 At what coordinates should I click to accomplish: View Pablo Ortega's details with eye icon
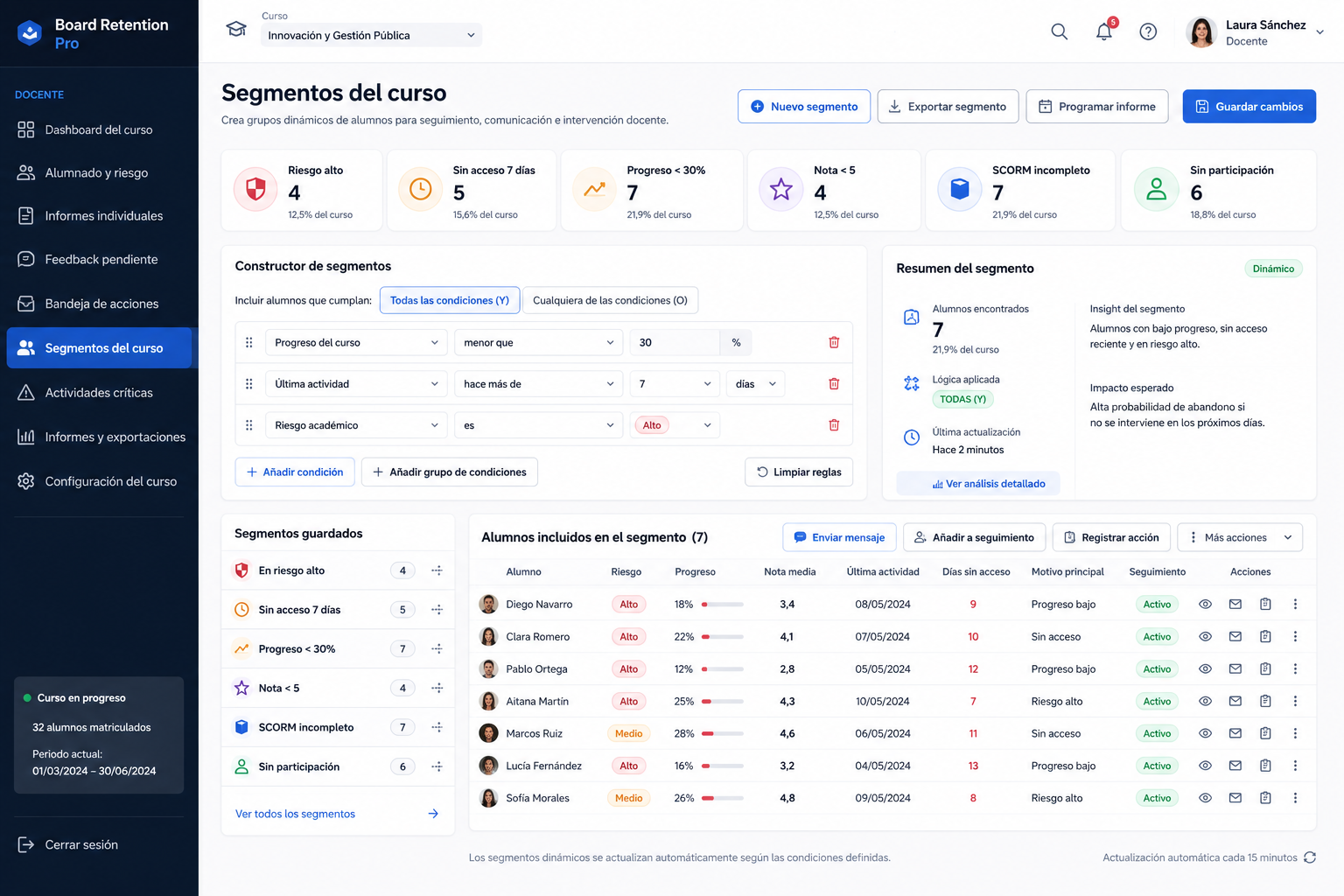coord(1205,668)
